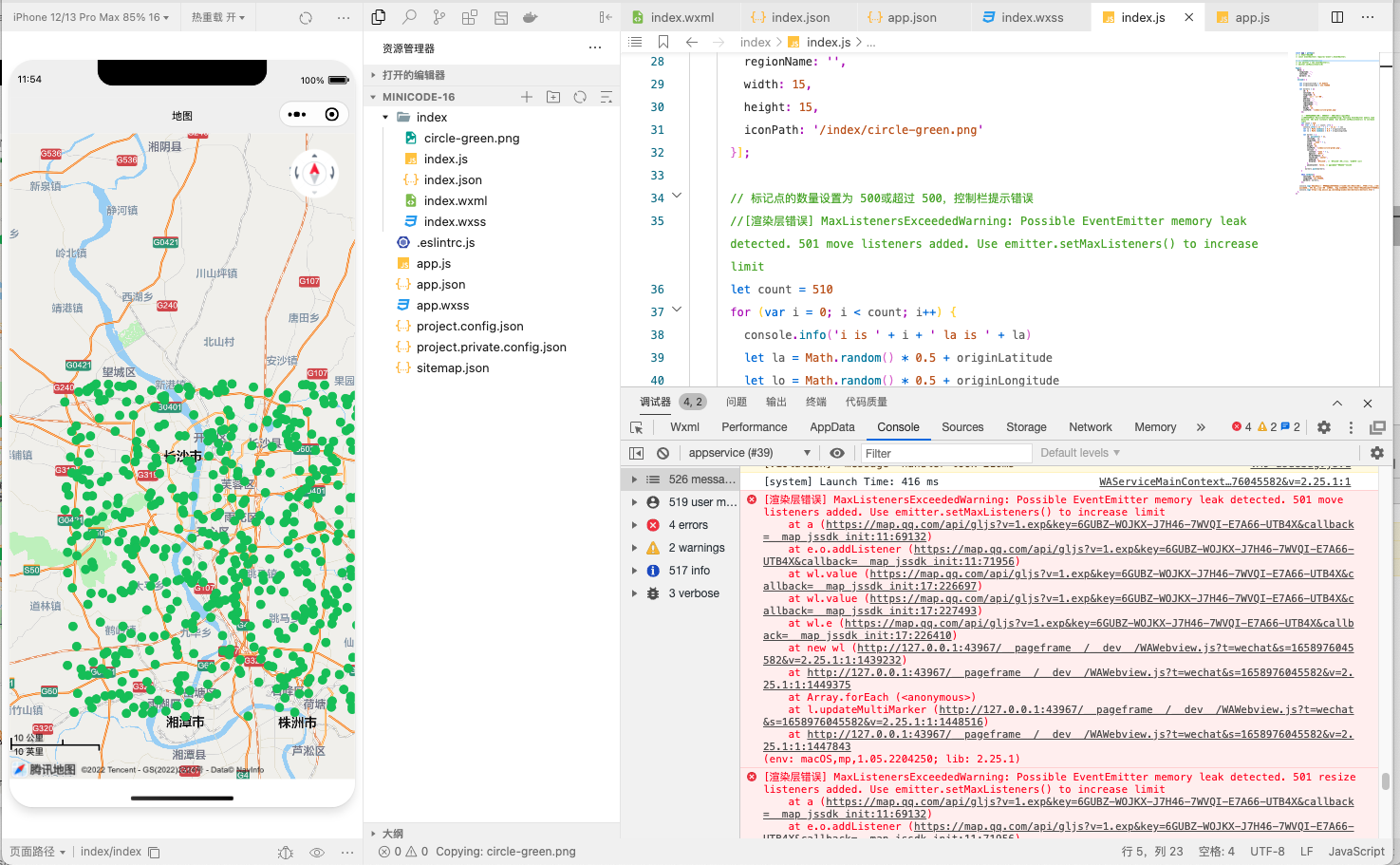Viewport: 1400px width, 865px height.
Task: Open the Explorer files icon in activity bar
Action: tap(379, 17)
